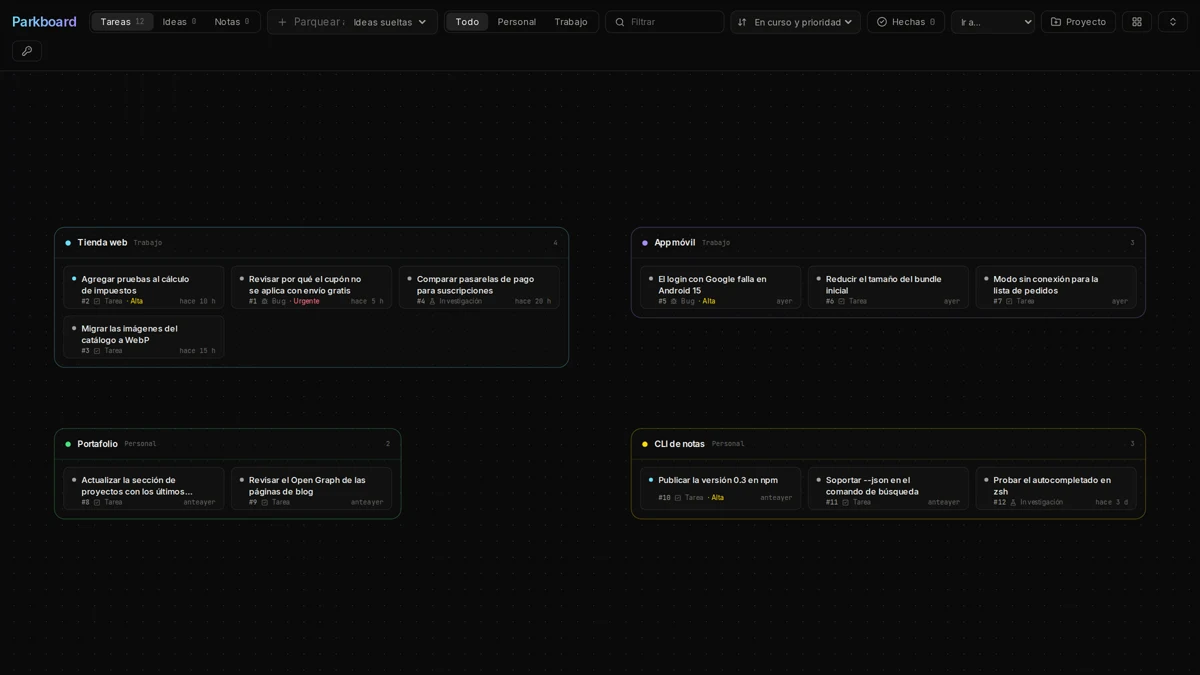Open the Tienda web project header
1200x675 pixels.
(x=311, y=243)
